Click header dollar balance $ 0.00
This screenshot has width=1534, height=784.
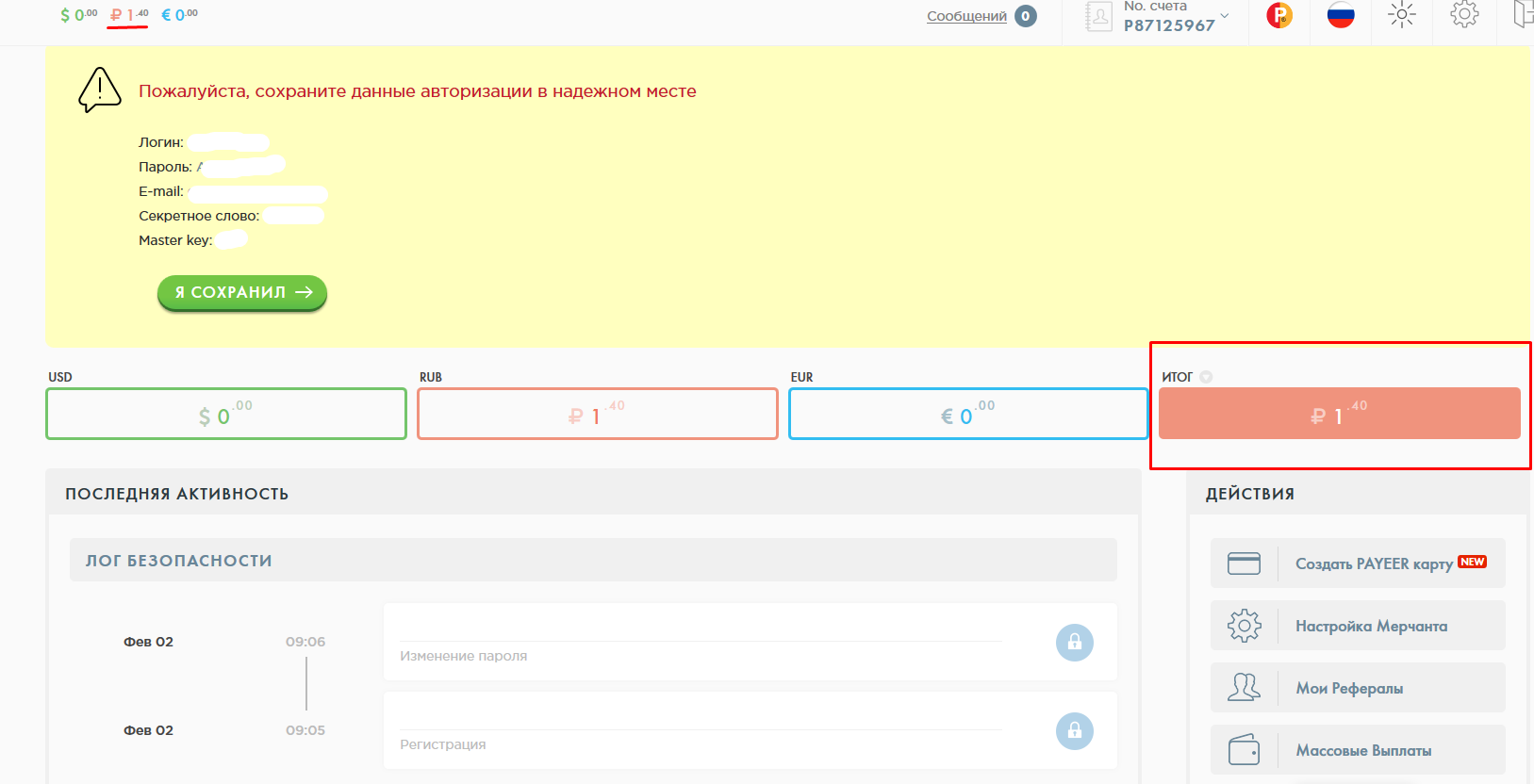click(x=78, y=15)
